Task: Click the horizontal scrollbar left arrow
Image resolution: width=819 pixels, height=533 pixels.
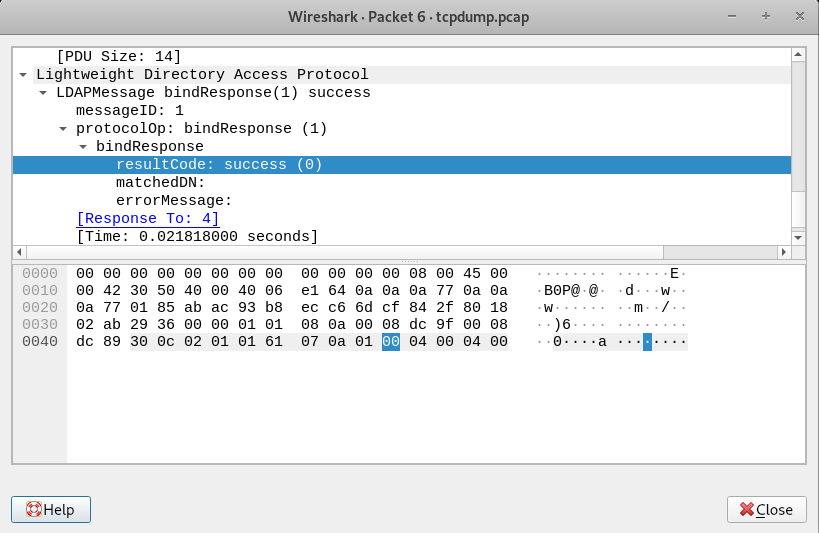Action: click(x=19, y=252)
